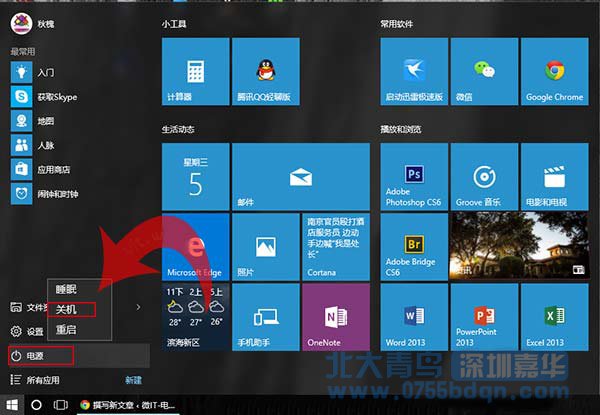
Task: Launch the Google Chrome tile
Action: pos(555,72)
